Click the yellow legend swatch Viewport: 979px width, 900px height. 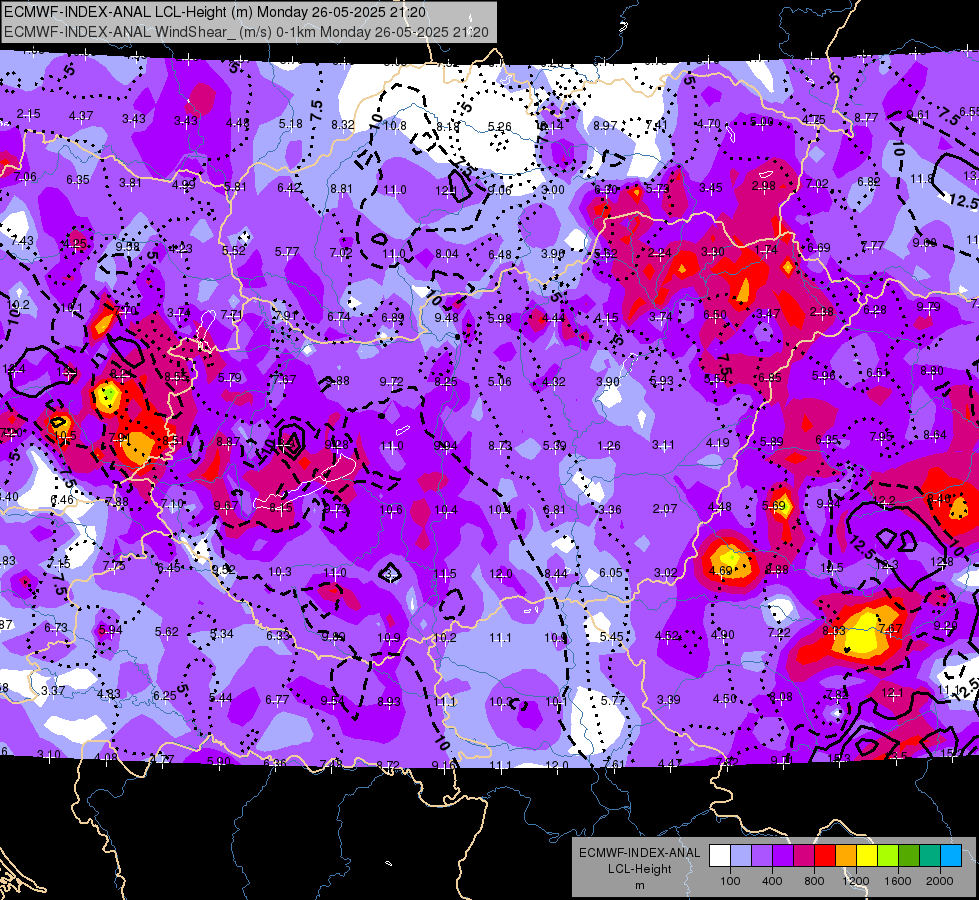pos(867,856)
